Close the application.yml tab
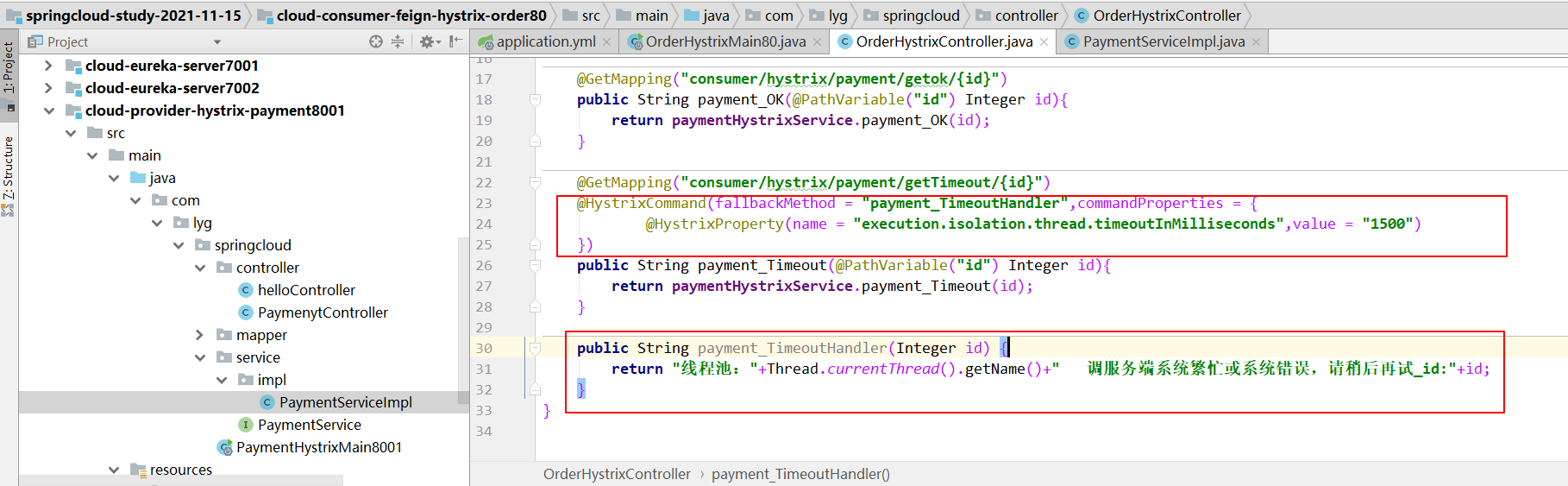The width and height of the screenshot is (1568, 486). [x=607, y=41]
